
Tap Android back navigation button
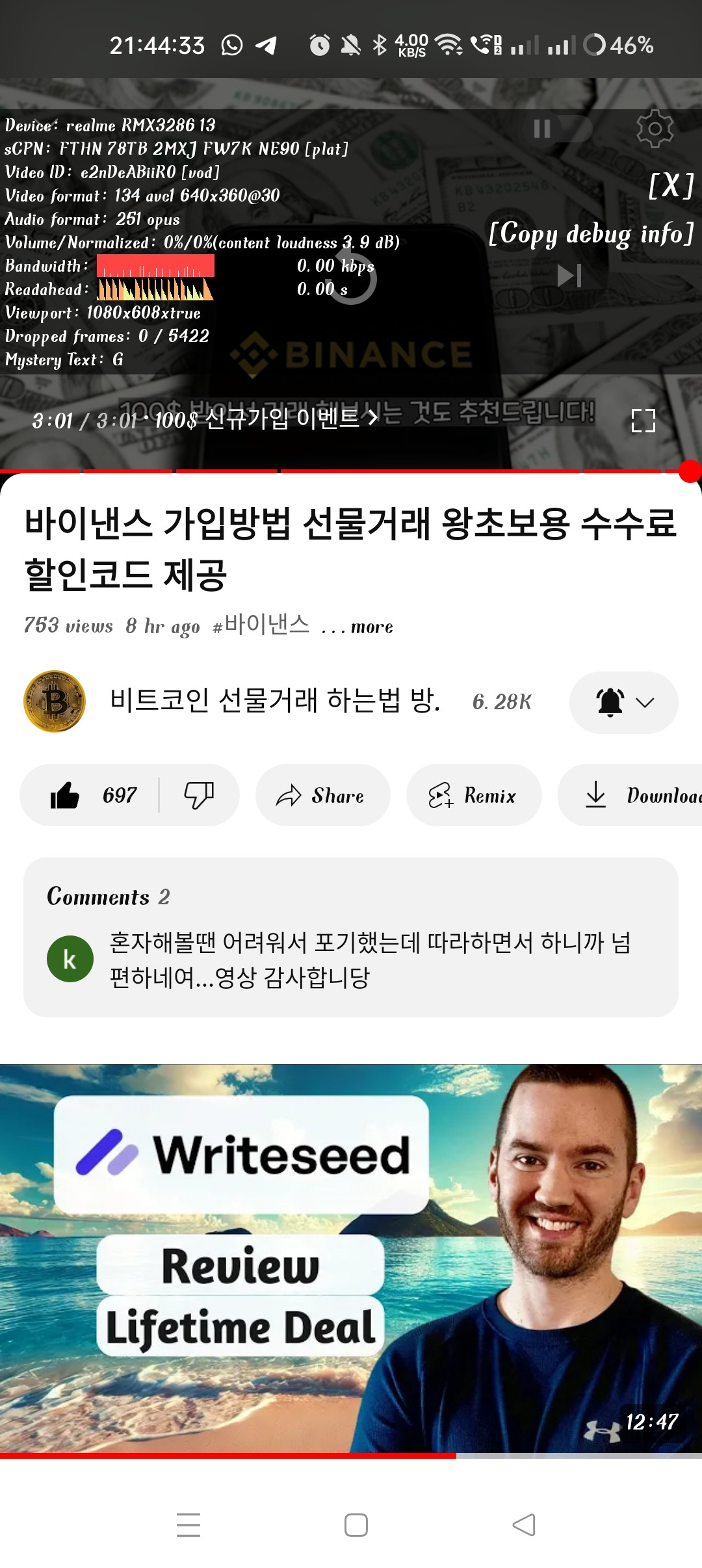pyautogui.click(x=524, y=1524)
